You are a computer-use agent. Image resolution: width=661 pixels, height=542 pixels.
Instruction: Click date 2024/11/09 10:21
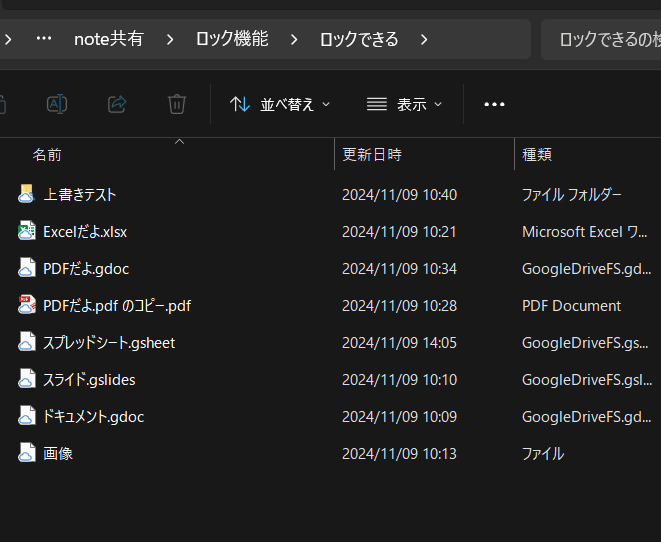click(x=399, y=232)
